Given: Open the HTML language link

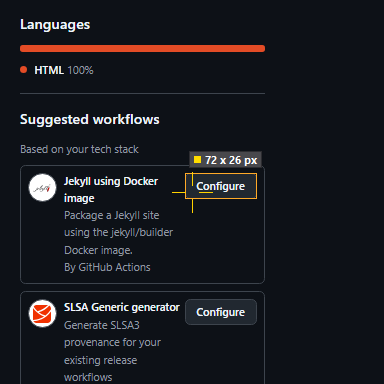Looking at the screenshot, I should 49,70.
